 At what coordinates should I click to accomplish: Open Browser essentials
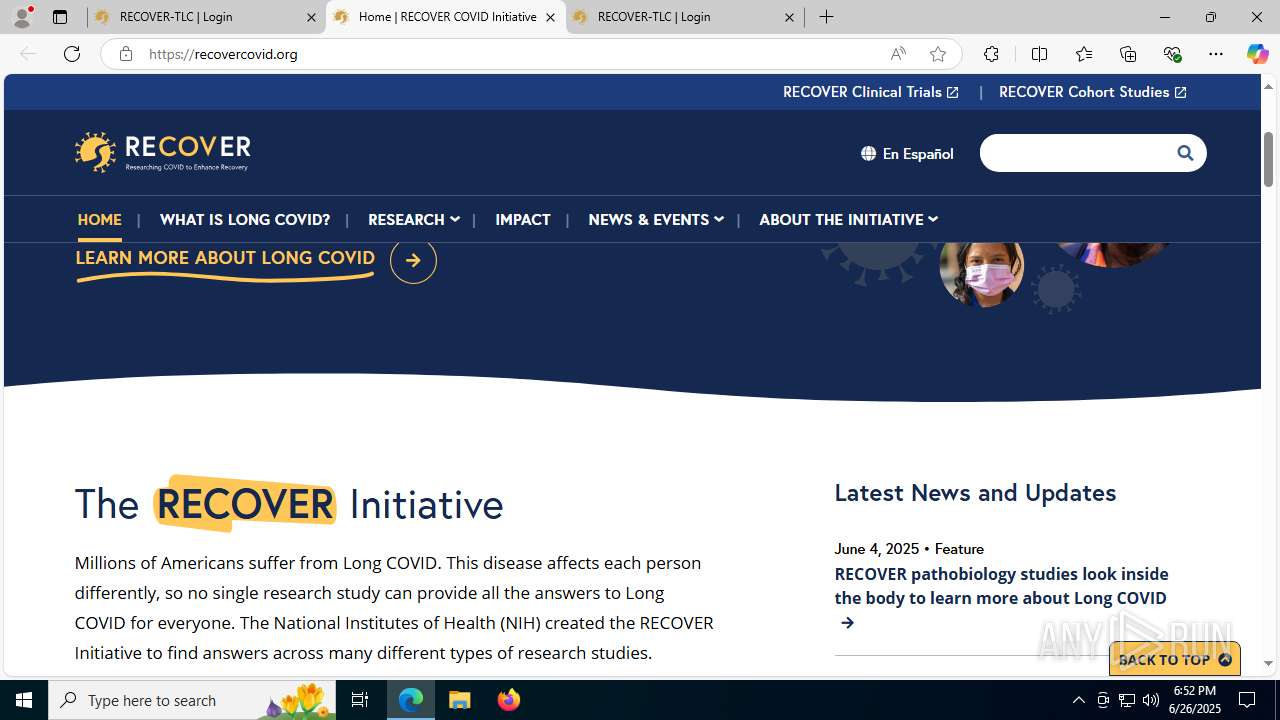click(1172, 54)
